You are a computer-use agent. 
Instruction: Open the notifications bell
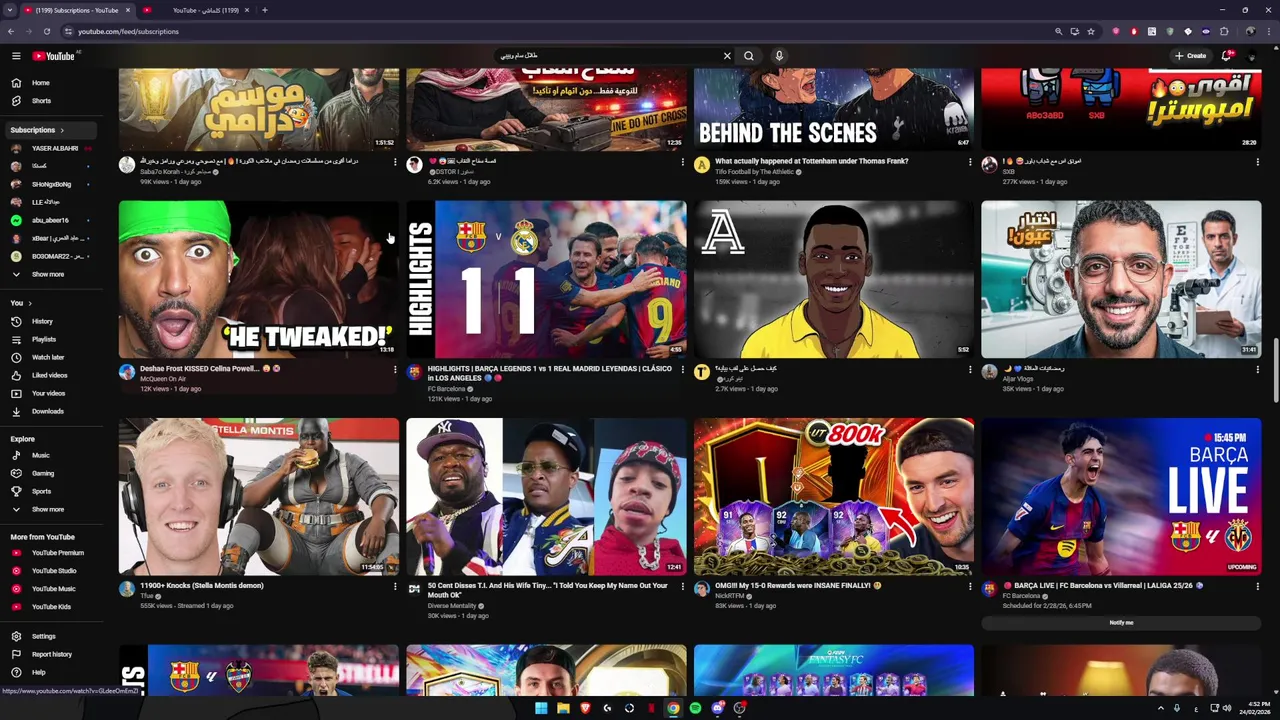[1226, 56]
